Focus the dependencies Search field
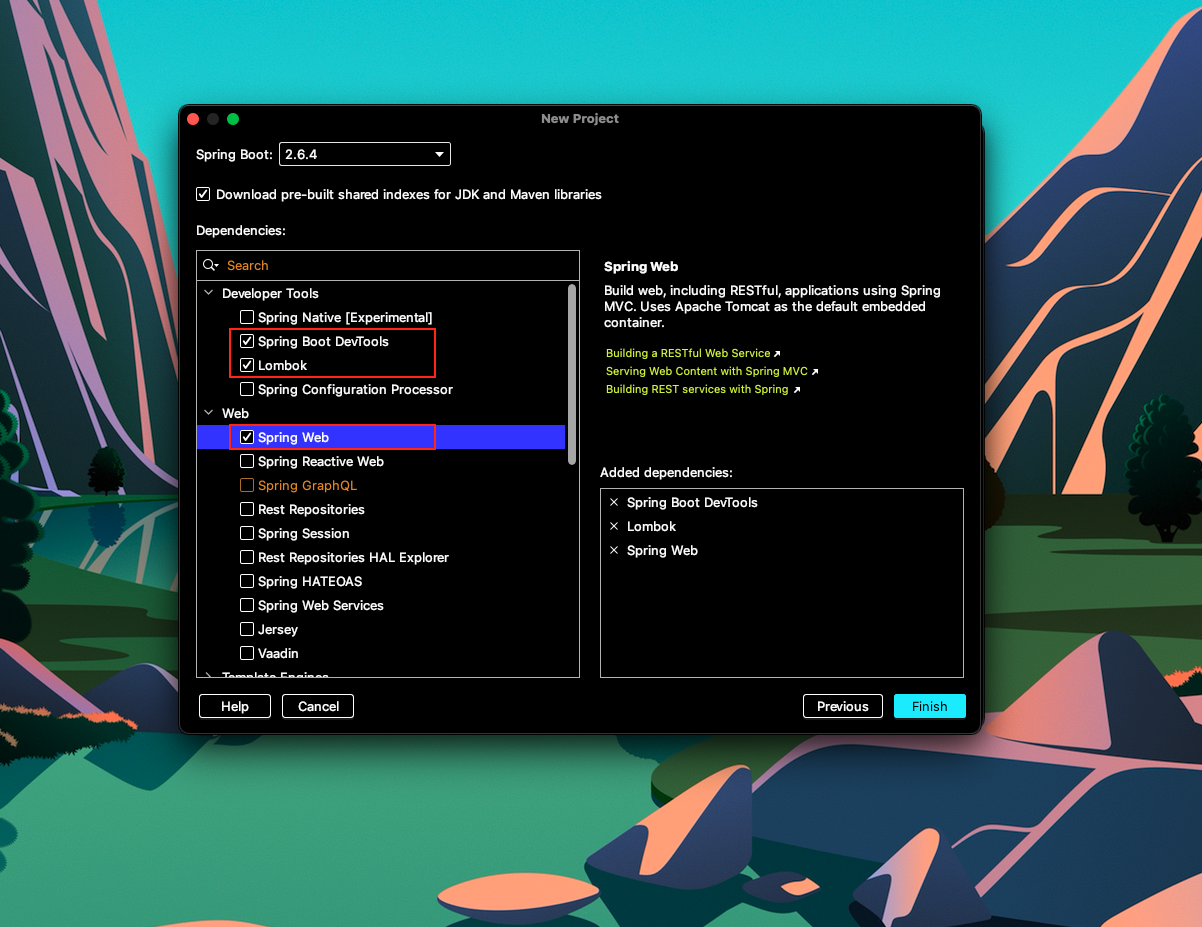 pyautogui.click(x=388, y=265)
